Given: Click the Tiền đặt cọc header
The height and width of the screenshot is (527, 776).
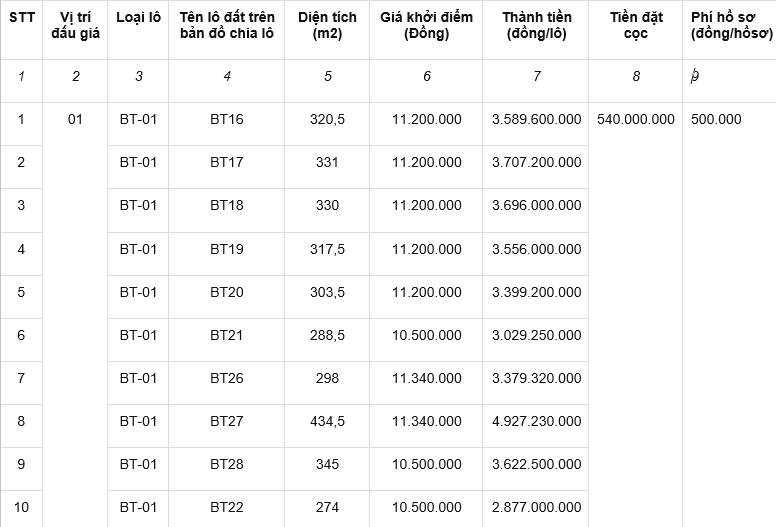Looking at the screenshot, I should pos(636,30).
